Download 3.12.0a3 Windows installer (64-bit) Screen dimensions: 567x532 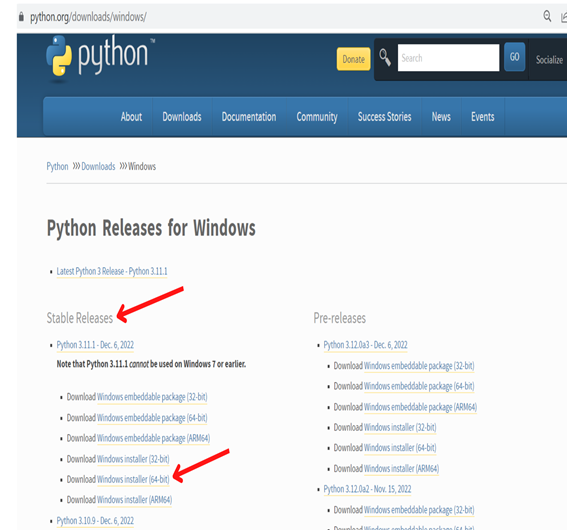coord(400,448)
